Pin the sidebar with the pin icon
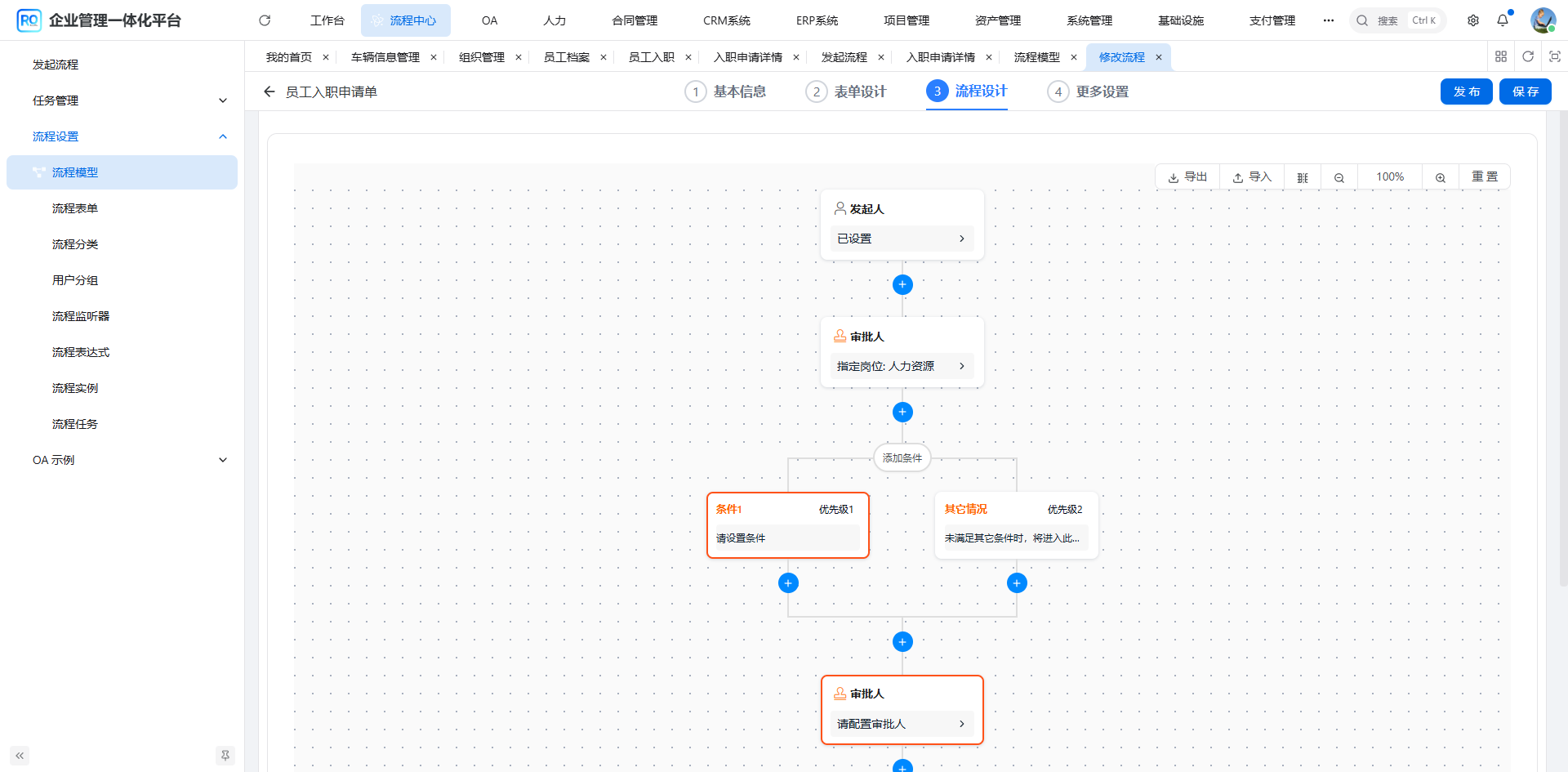The image size is (1568, 772). [x=225, y=756]
